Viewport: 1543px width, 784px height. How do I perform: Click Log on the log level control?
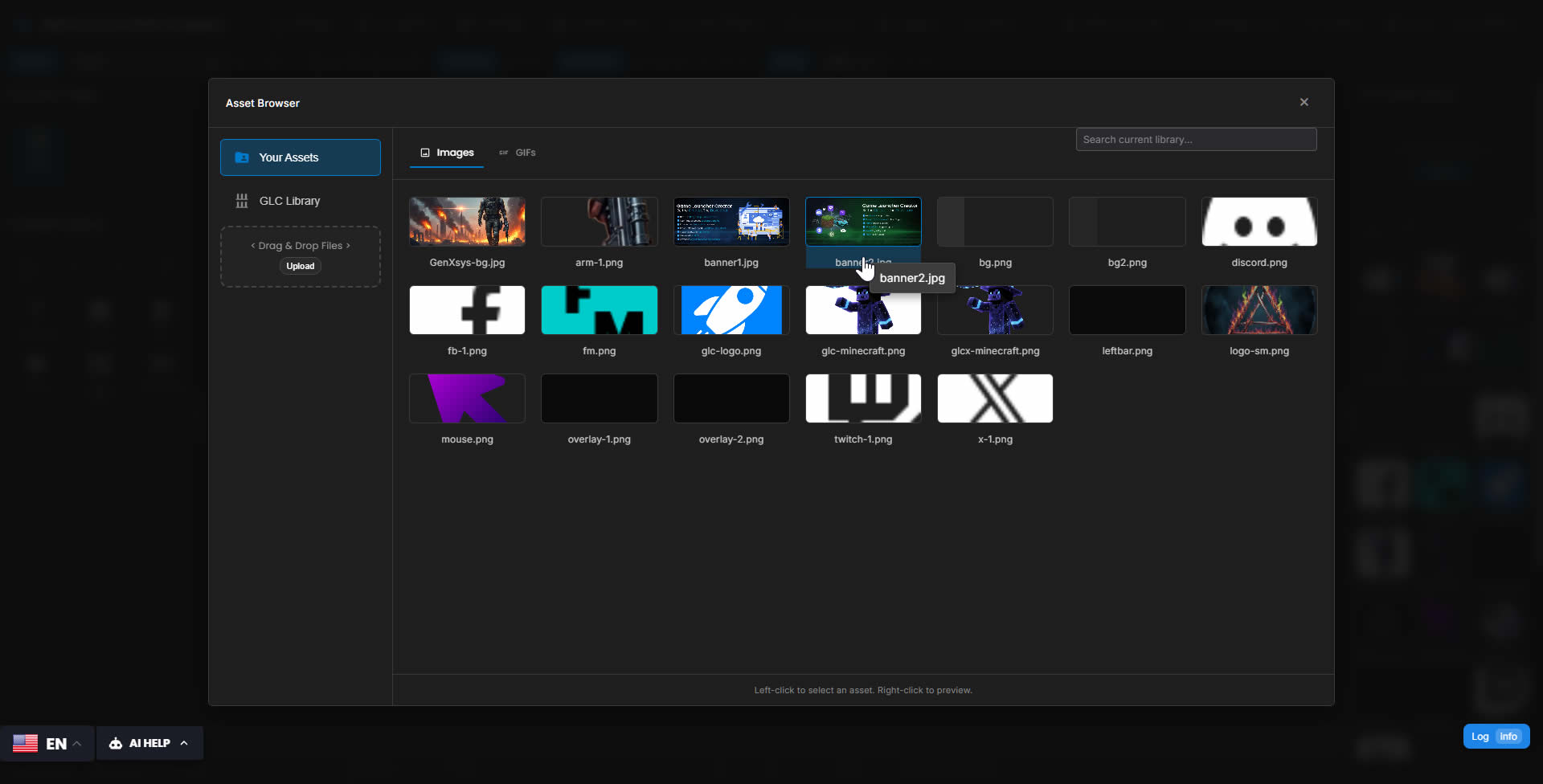(1480, 736)
